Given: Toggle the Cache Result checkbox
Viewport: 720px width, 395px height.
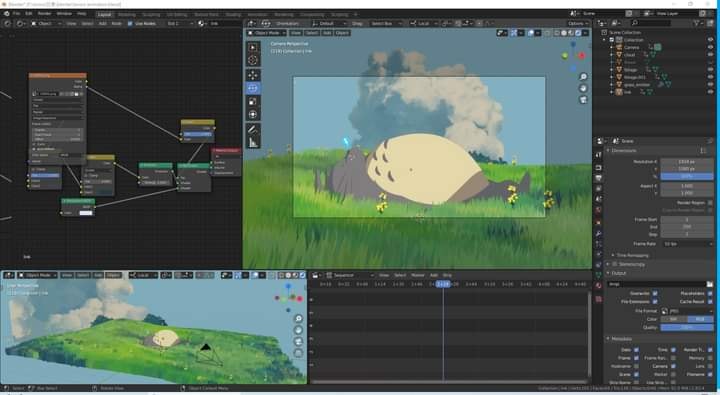Looking at the screenshot, I should (x=710, y=302).
